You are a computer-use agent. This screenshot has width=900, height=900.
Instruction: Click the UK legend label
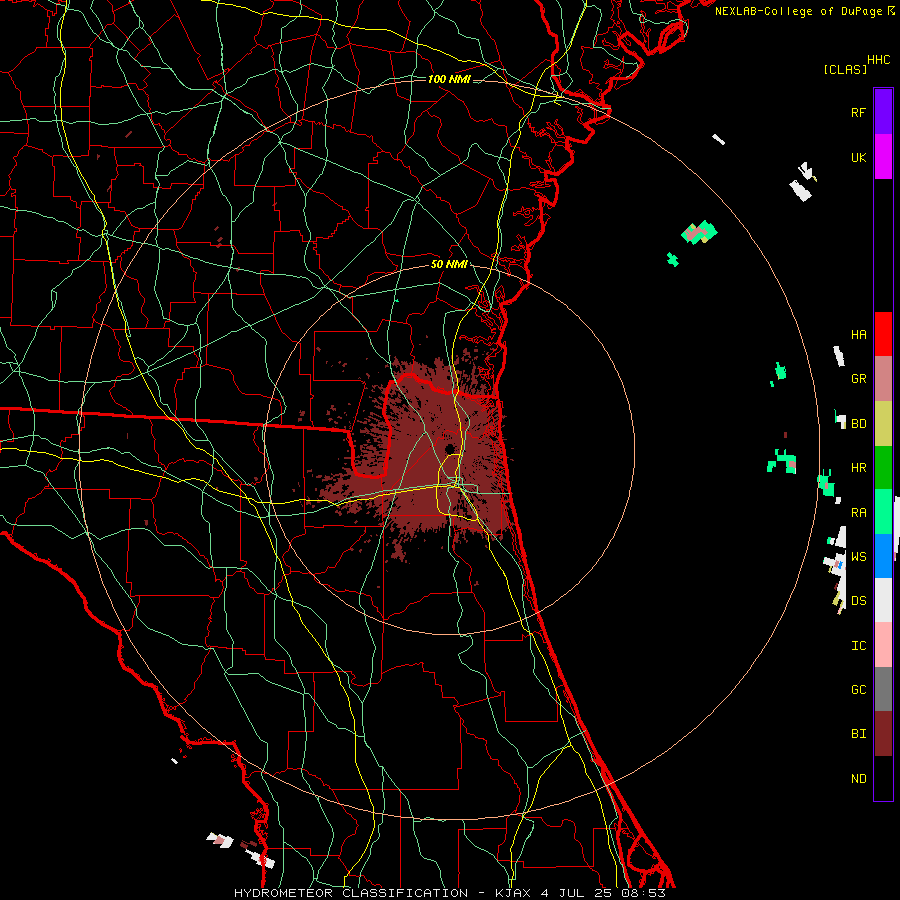tap(859, 157)
